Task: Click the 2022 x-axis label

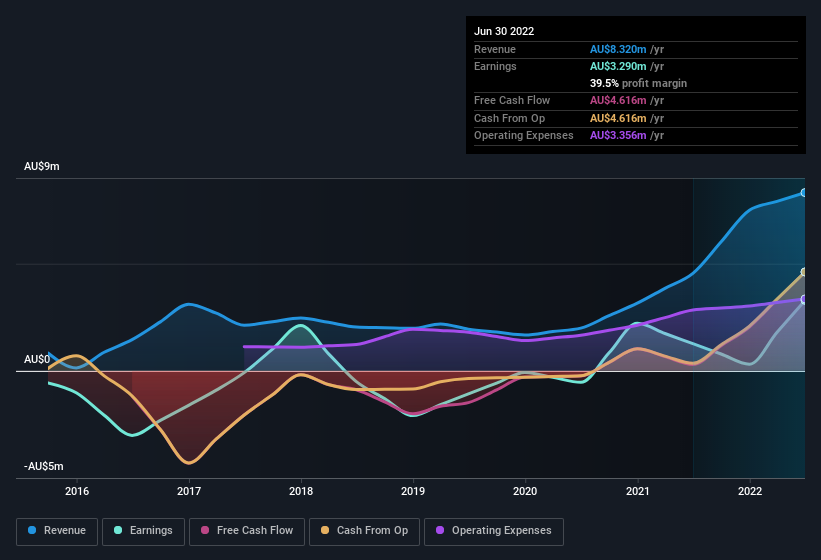Action: click(x=750, y=491)
